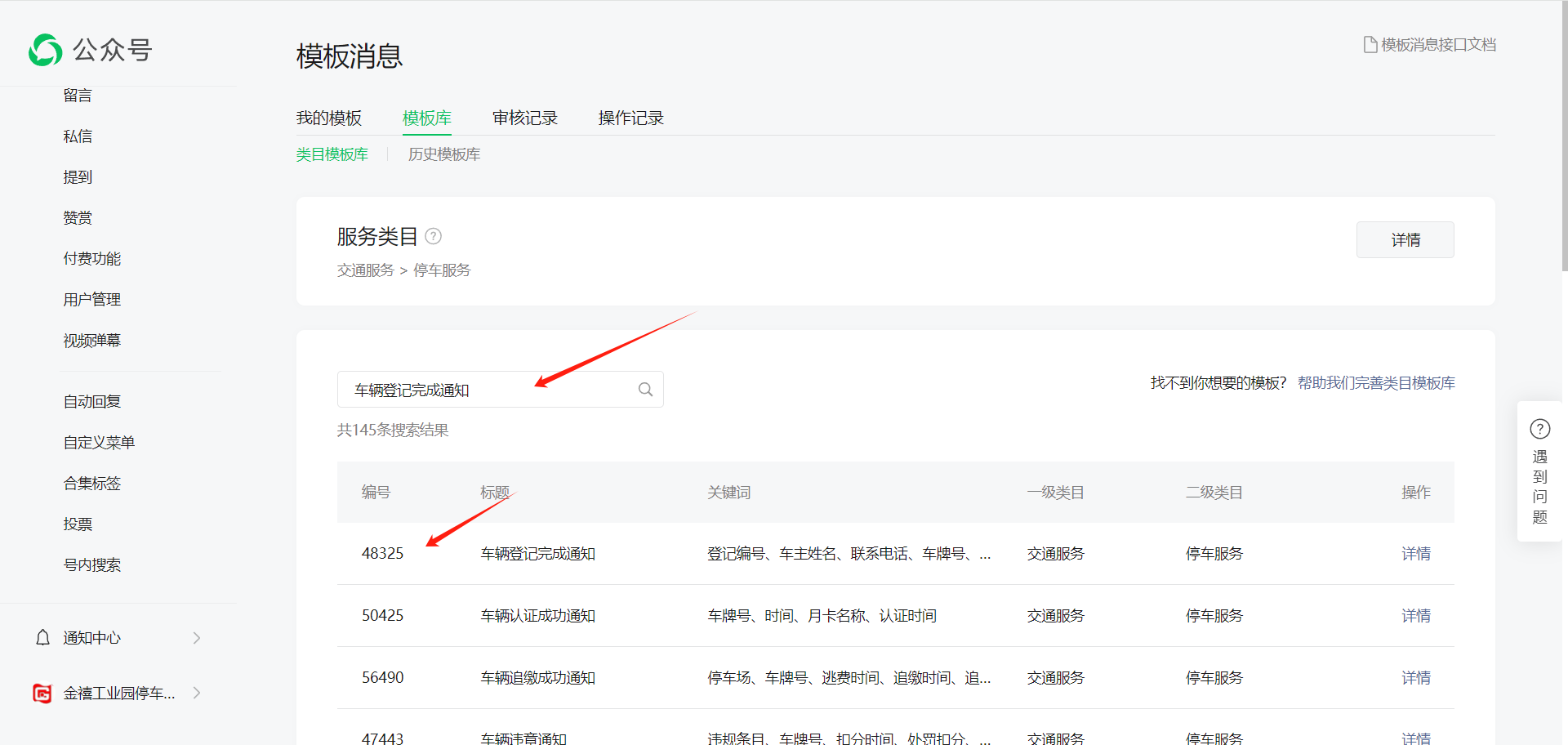
Task: Open 自定义菜单 in the sidebar
Action: (x=99, y=443)
